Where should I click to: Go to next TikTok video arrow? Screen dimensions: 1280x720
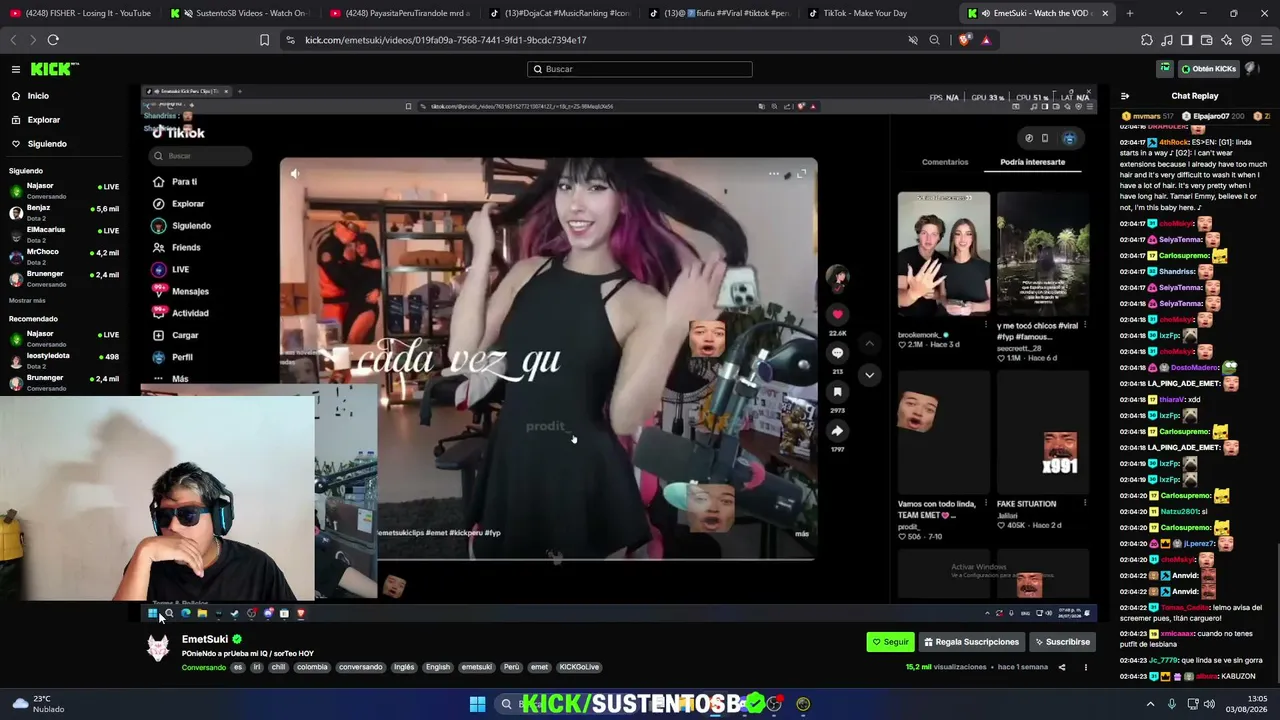[x=869, y=375]
